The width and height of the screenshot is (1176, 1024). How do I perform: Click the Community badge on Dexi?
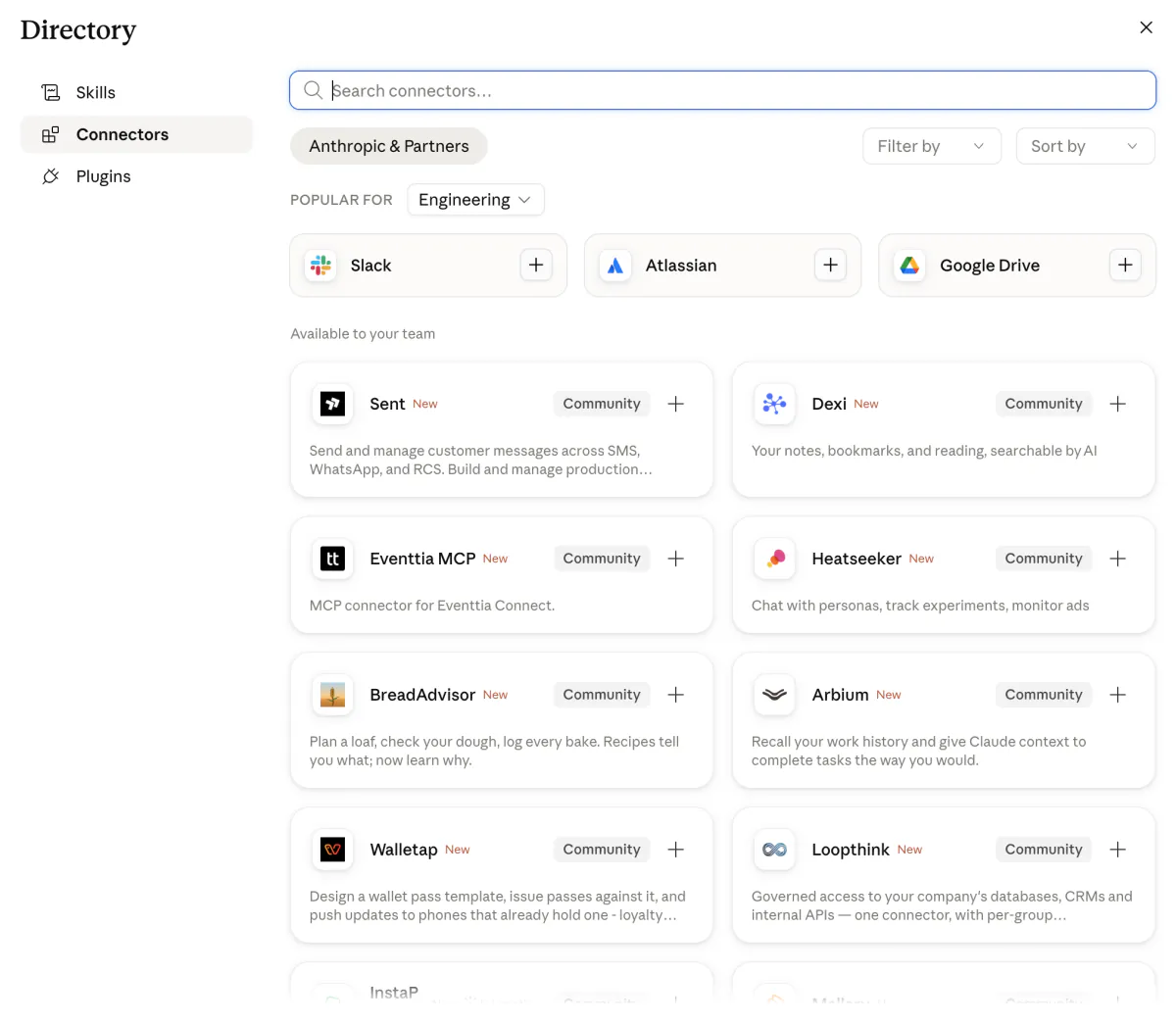(1044, 404)
